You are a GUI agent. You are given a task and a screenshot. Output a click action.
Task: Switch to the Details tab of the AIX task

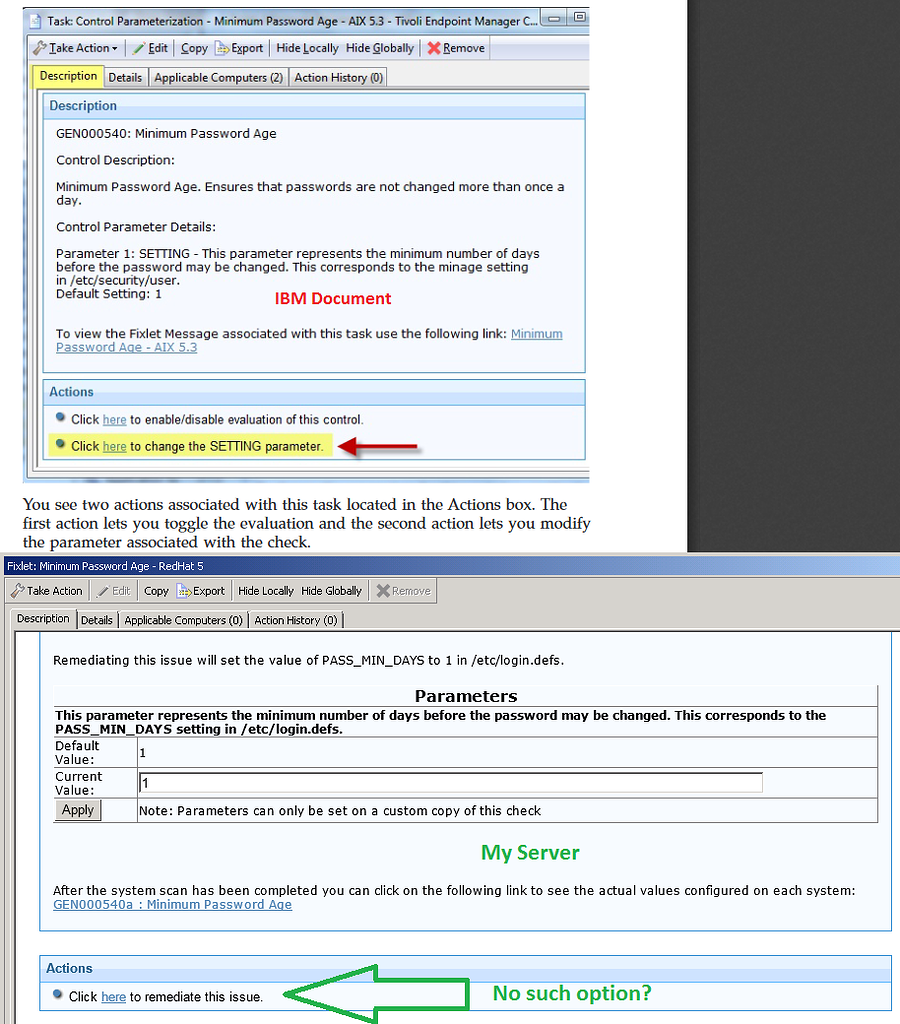point(125,76)
